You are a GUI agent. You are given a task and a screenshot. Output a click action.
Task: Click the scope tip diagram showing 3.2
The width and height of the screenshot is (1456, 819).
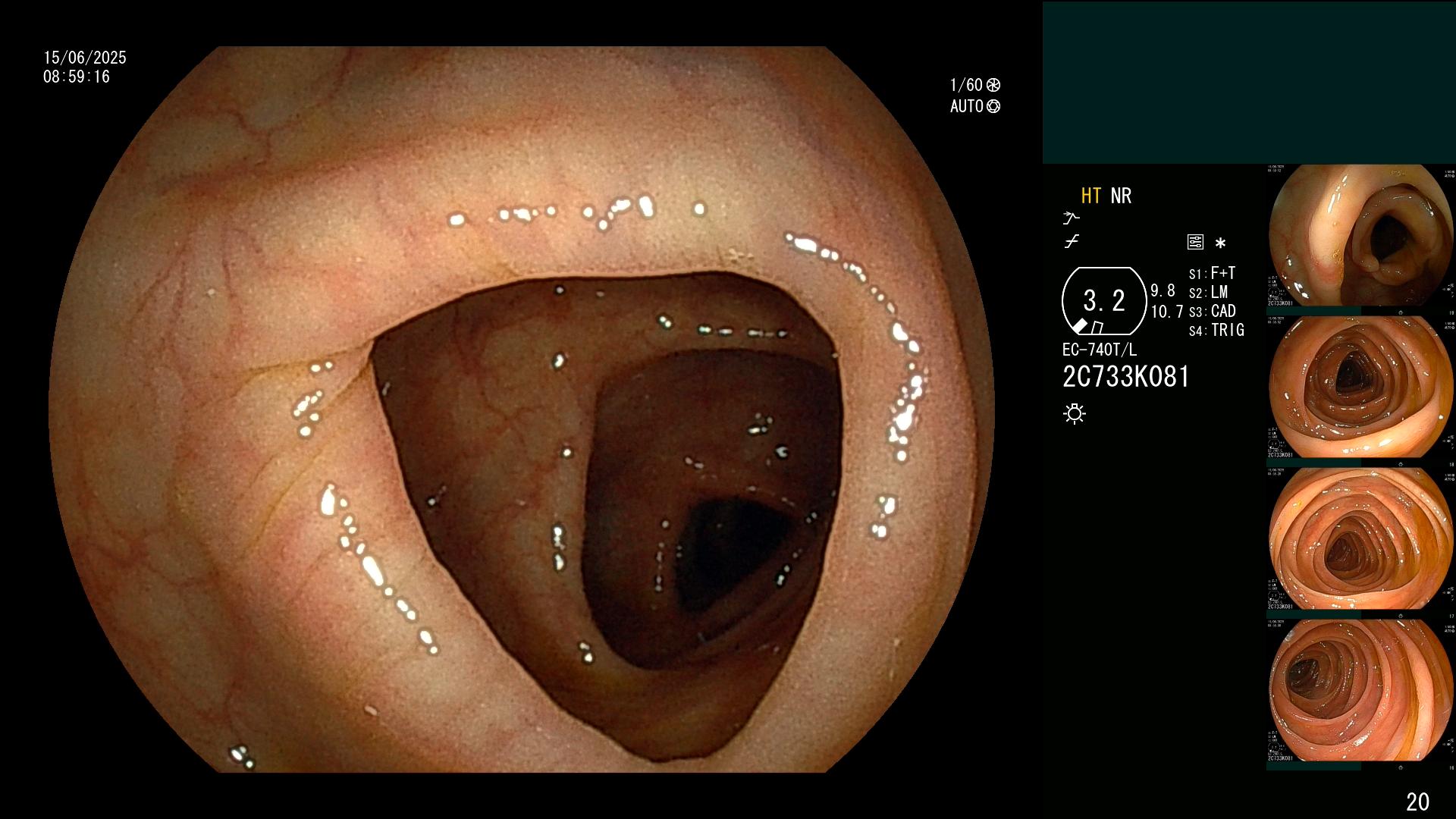(1104, 301)
